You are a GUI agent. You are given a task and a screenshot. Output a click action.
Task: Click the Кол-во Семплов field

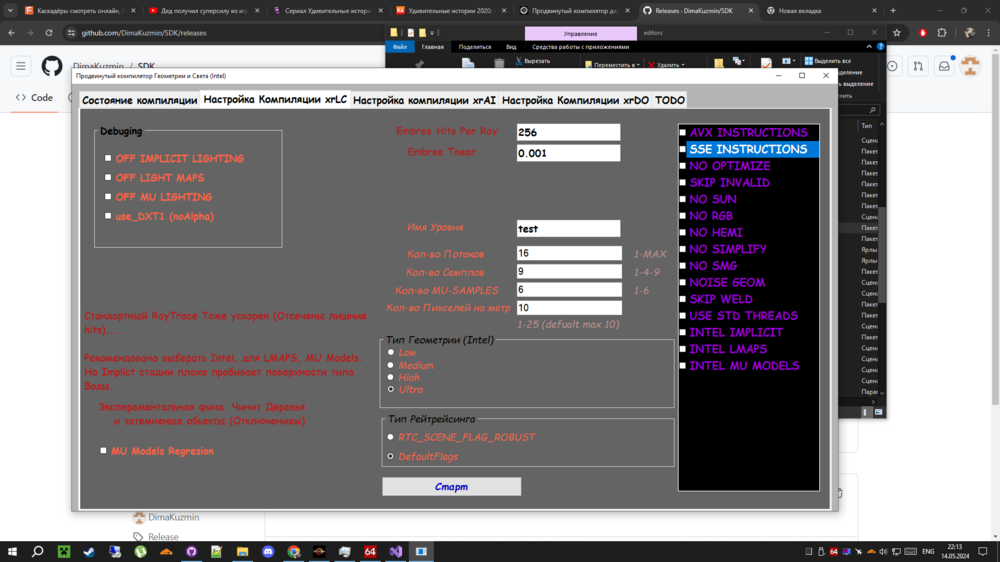[569, 271]
